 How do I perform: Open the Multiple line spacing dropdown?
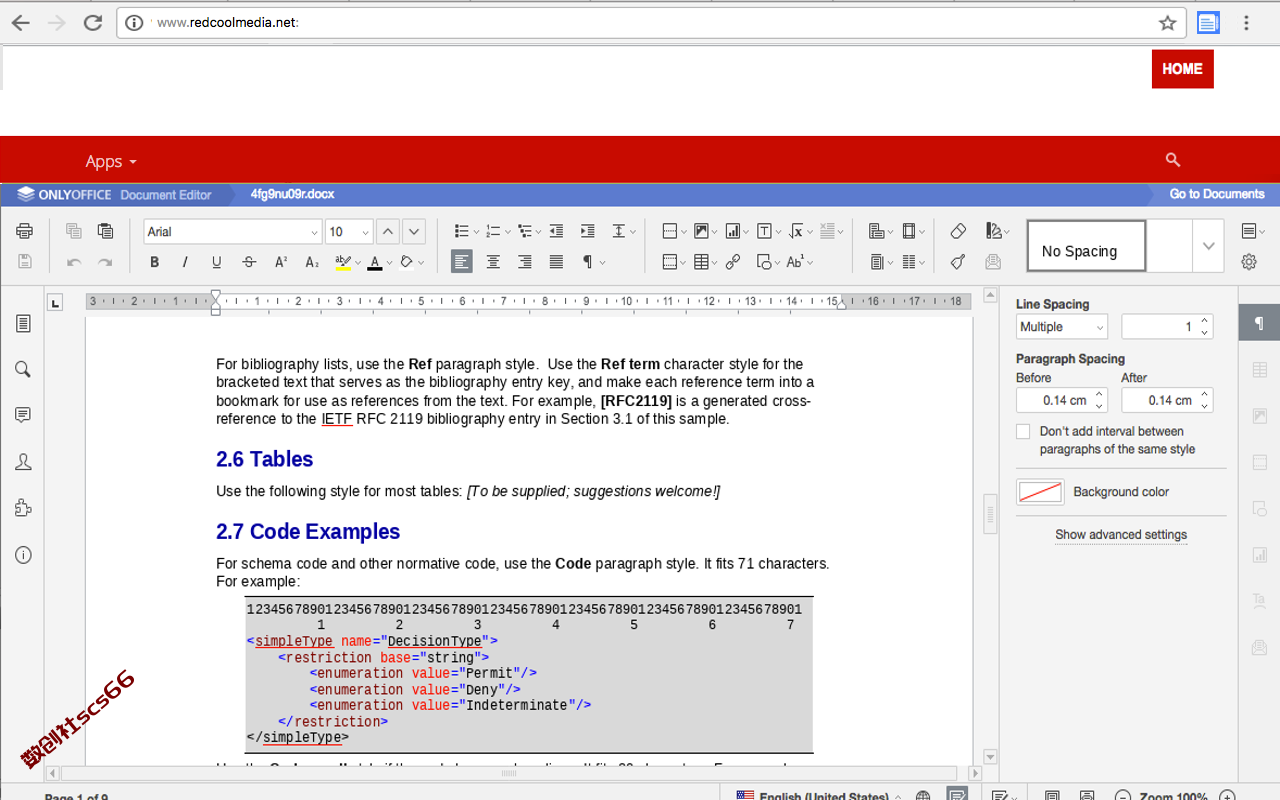(x=1062, y=327)
